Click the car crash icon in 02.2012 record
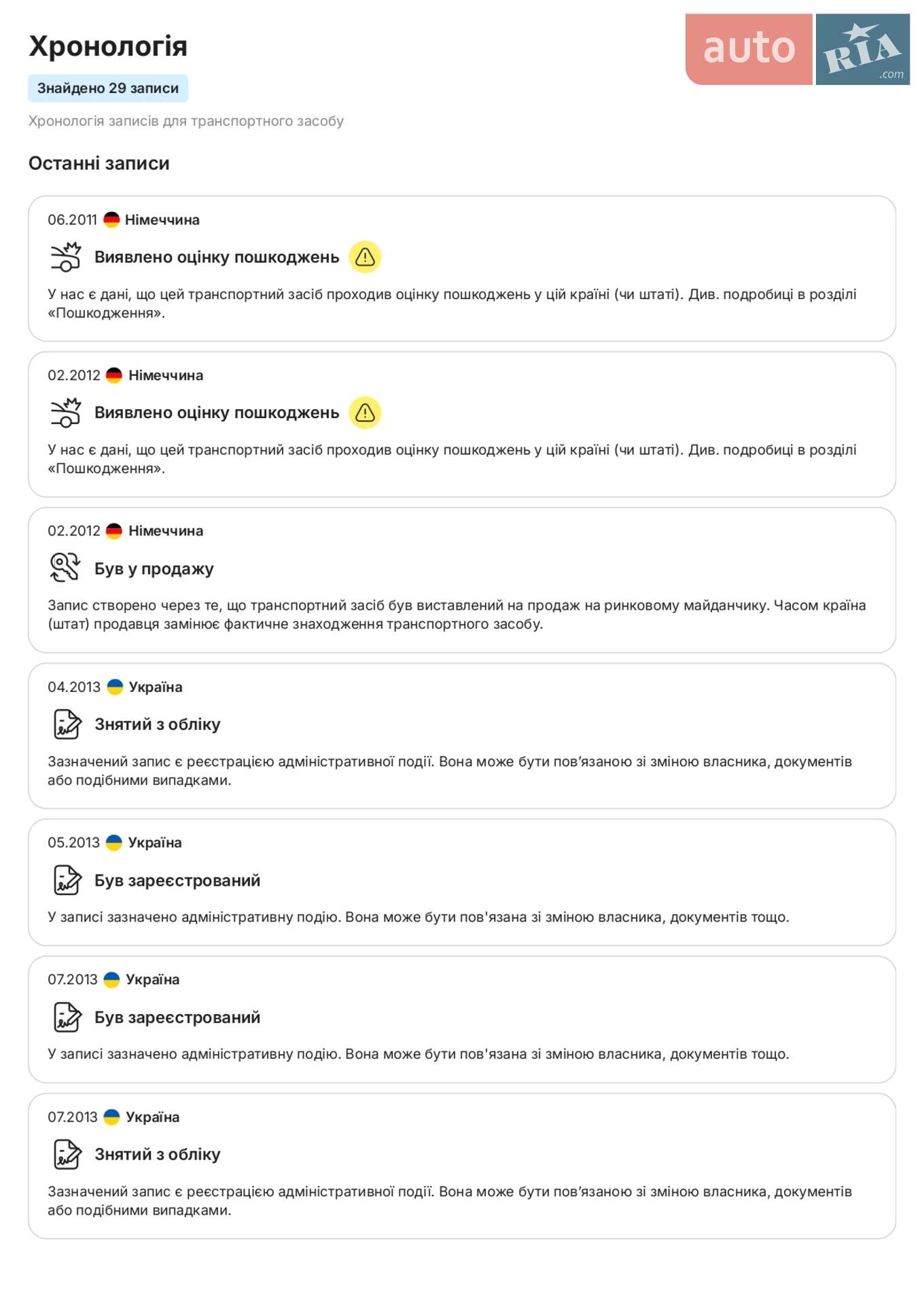The width and height of the screenshot is (924, 1305). (66, 413)
